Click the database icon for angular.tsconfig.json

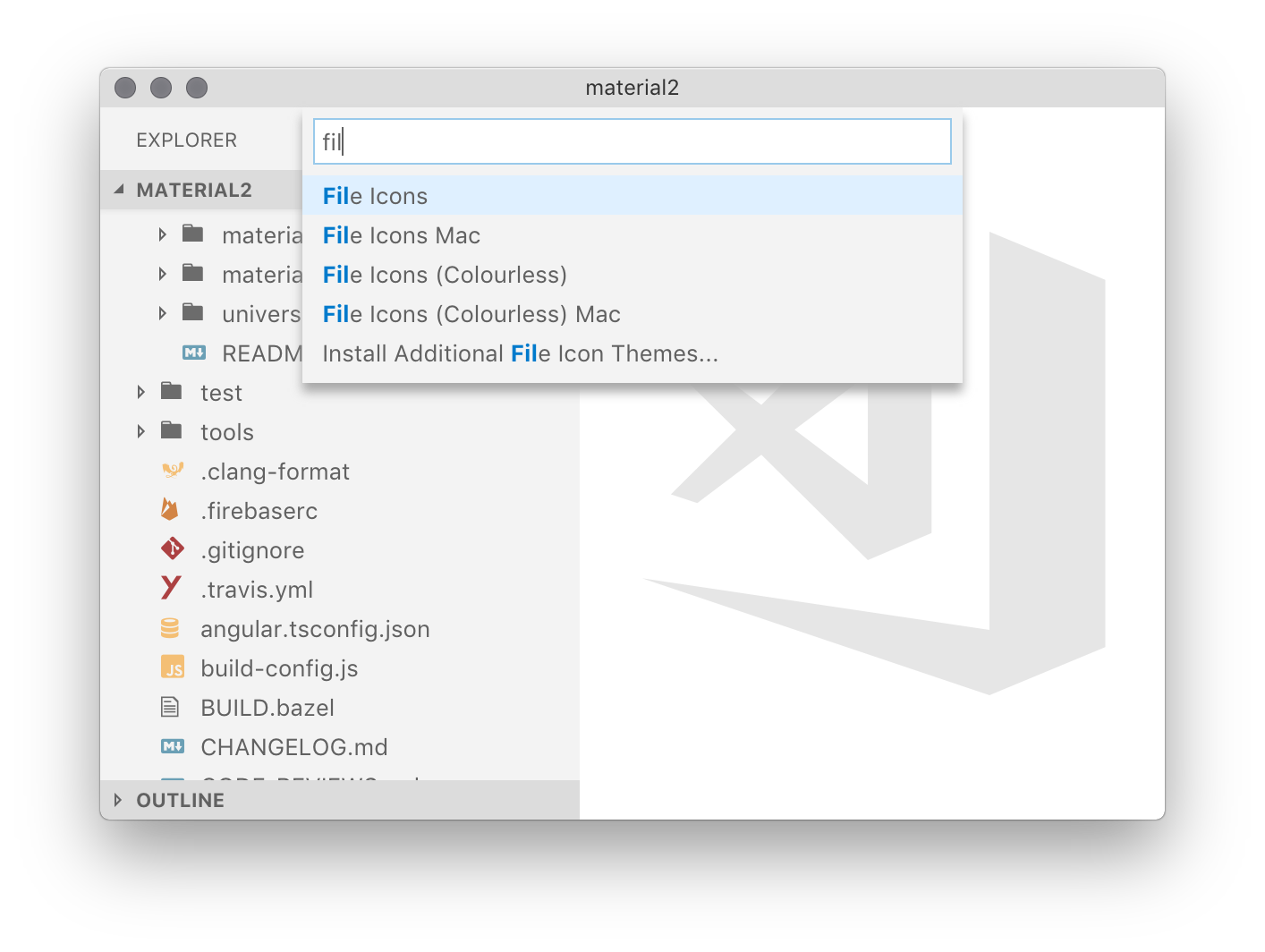tap(172, 628)
